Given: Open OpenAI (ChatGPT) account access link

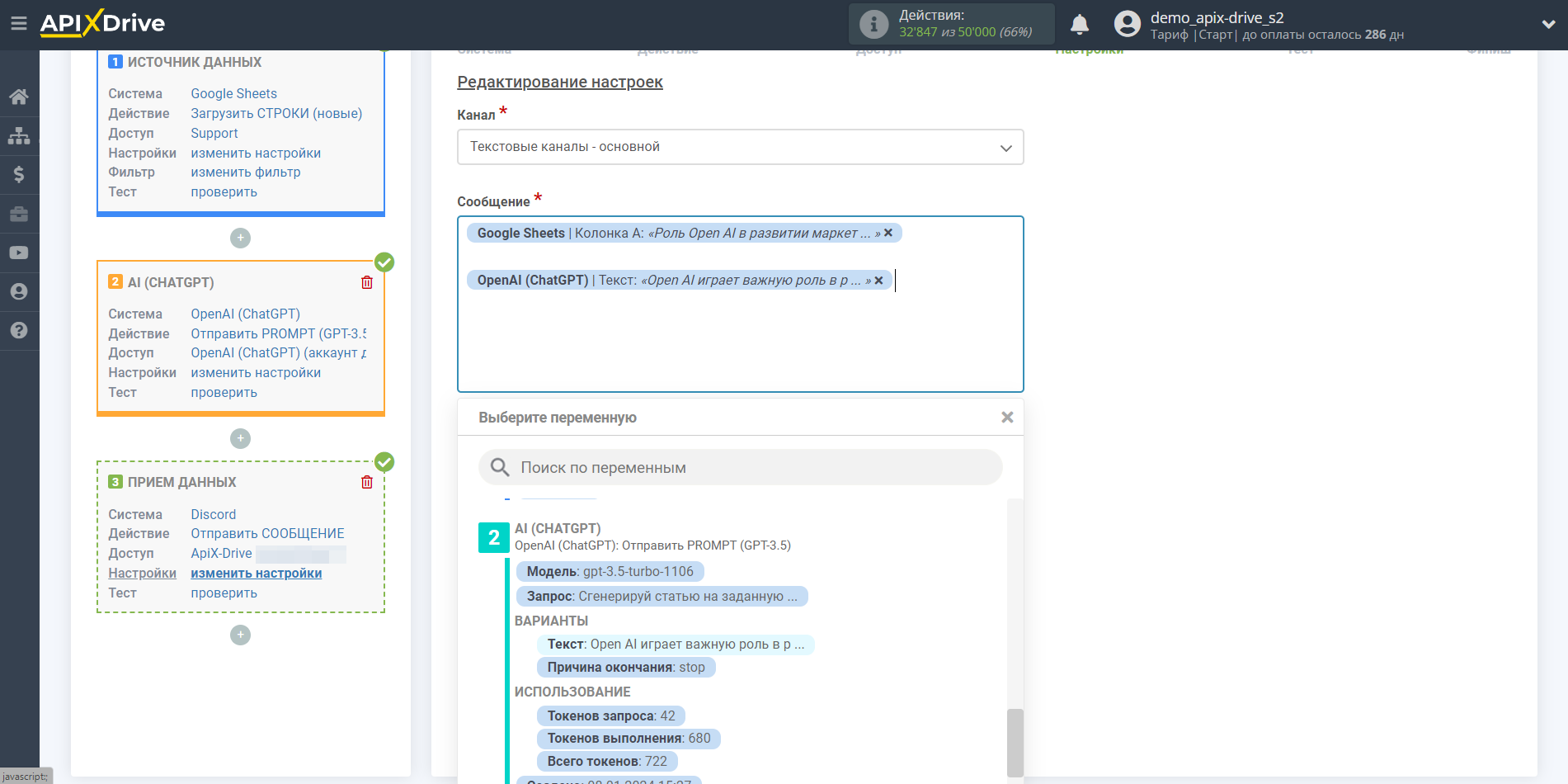Looking at the screenshot, I should 279,352.
